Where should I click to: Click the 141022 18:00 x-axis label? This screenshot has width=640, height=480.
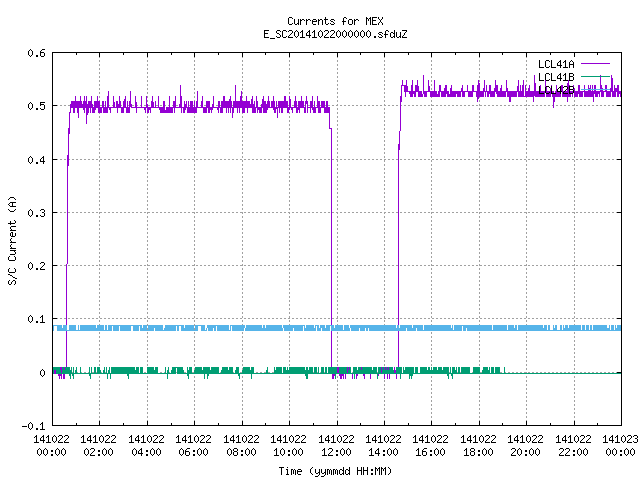(478, 446)
